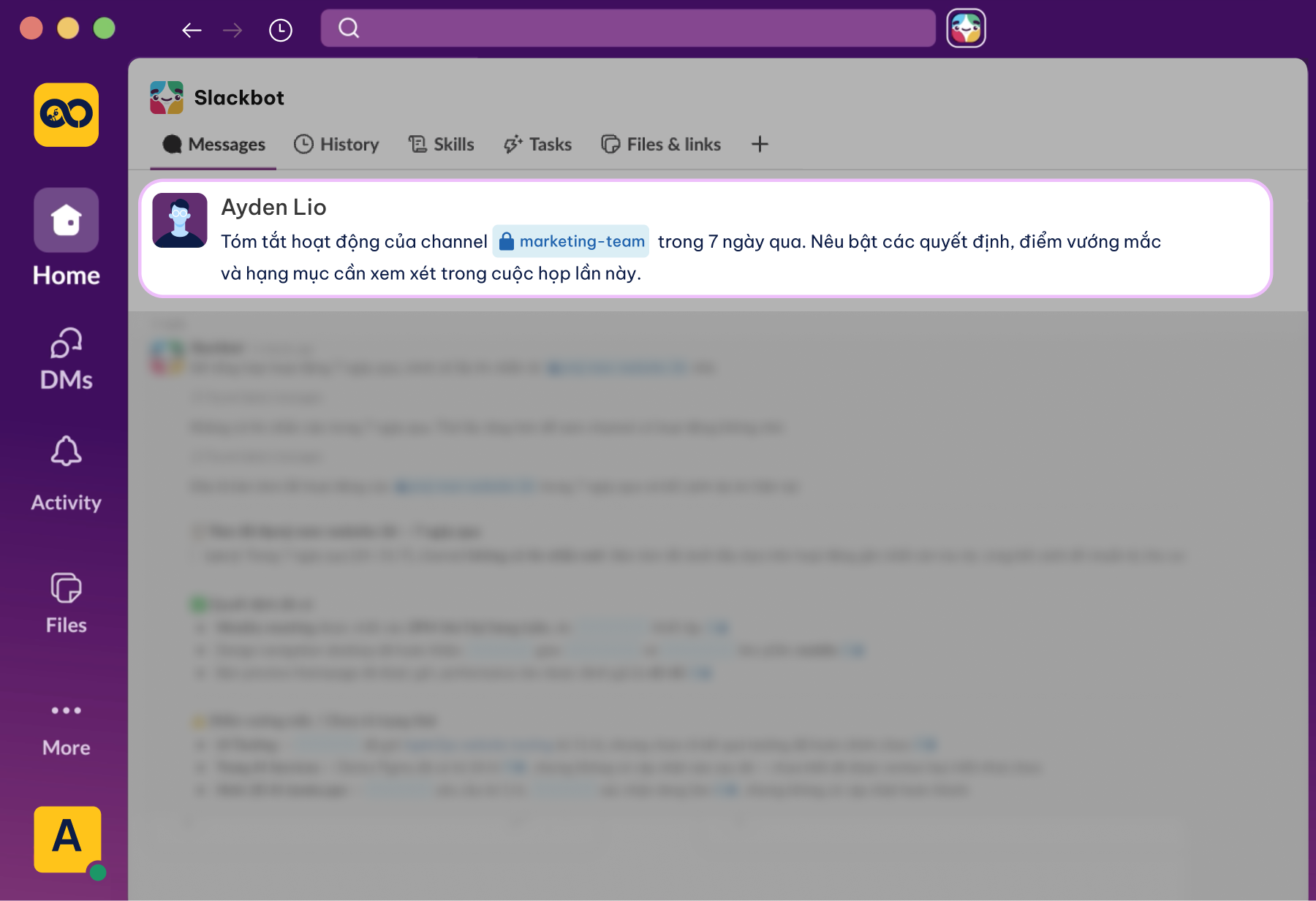Open DMs in the sidebar
Screen dimensions: 1316x901
[x=67, y=360]
